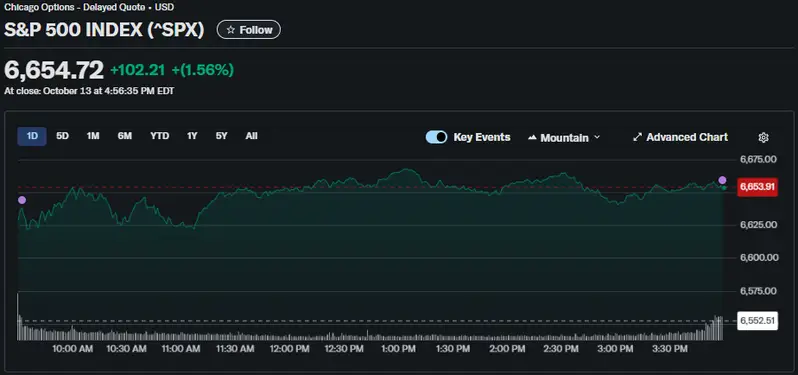Click the Key Events label text
The height and width of the screenshot is (375, 798).
[x=481, y=137]
